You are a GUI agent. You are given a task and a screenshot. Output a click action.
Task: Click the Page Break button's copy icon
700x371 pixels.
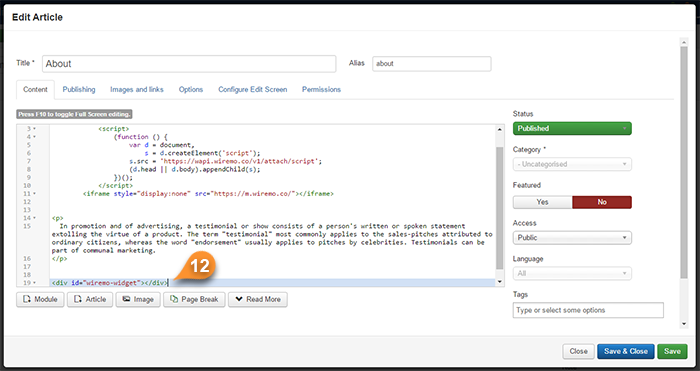[x=174, y=299]
